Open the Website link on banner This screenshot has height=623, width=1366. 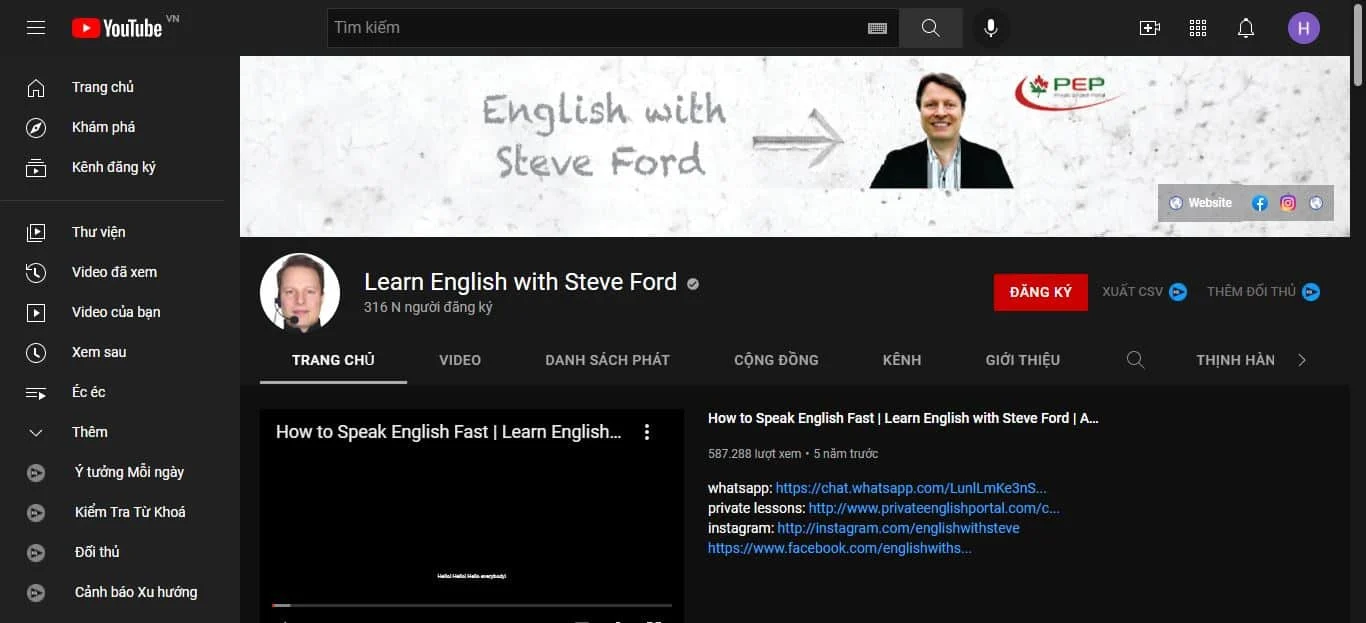coord(1201,203)
